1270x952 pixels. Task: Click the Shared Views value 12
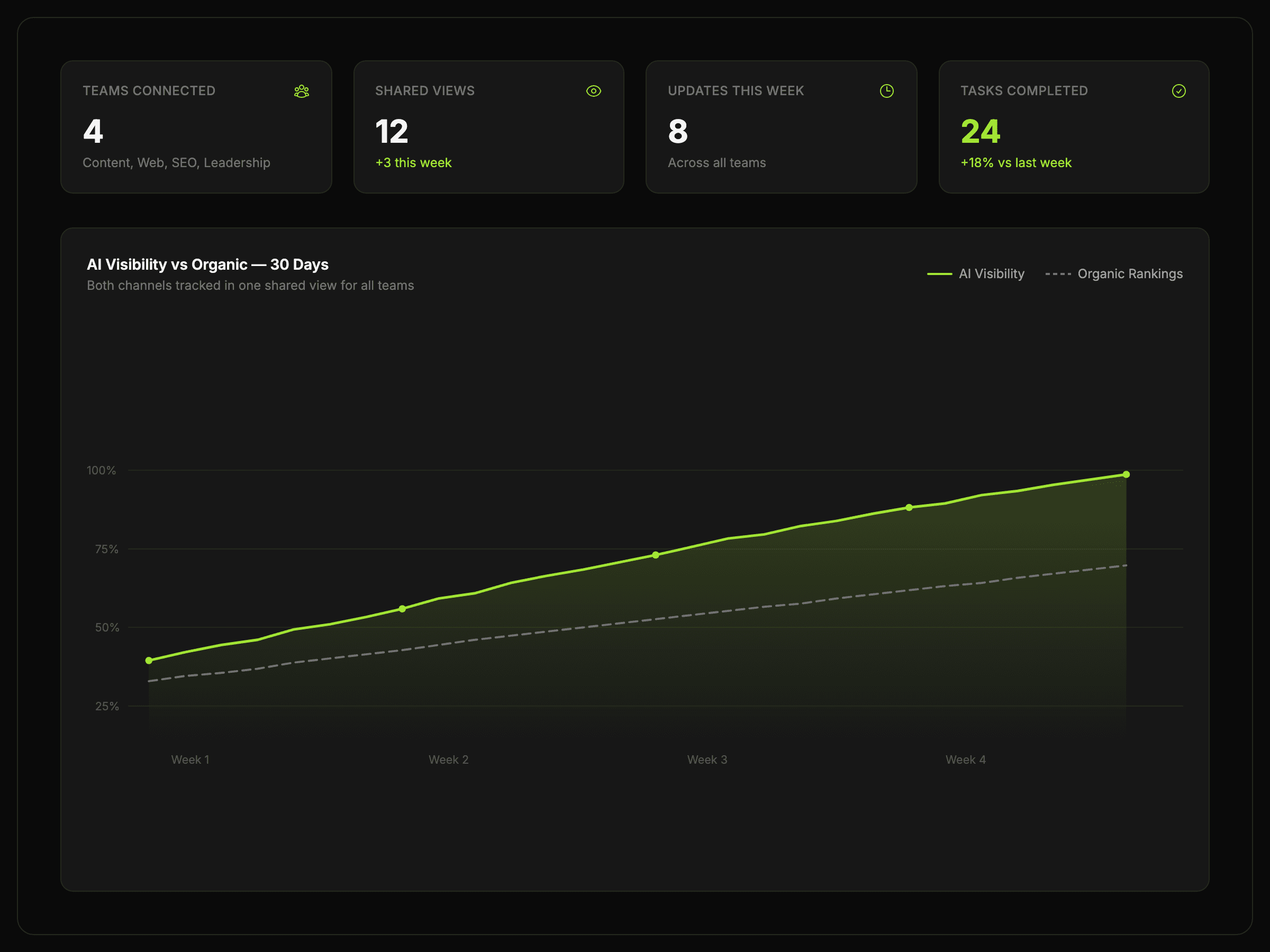point(392,131)
